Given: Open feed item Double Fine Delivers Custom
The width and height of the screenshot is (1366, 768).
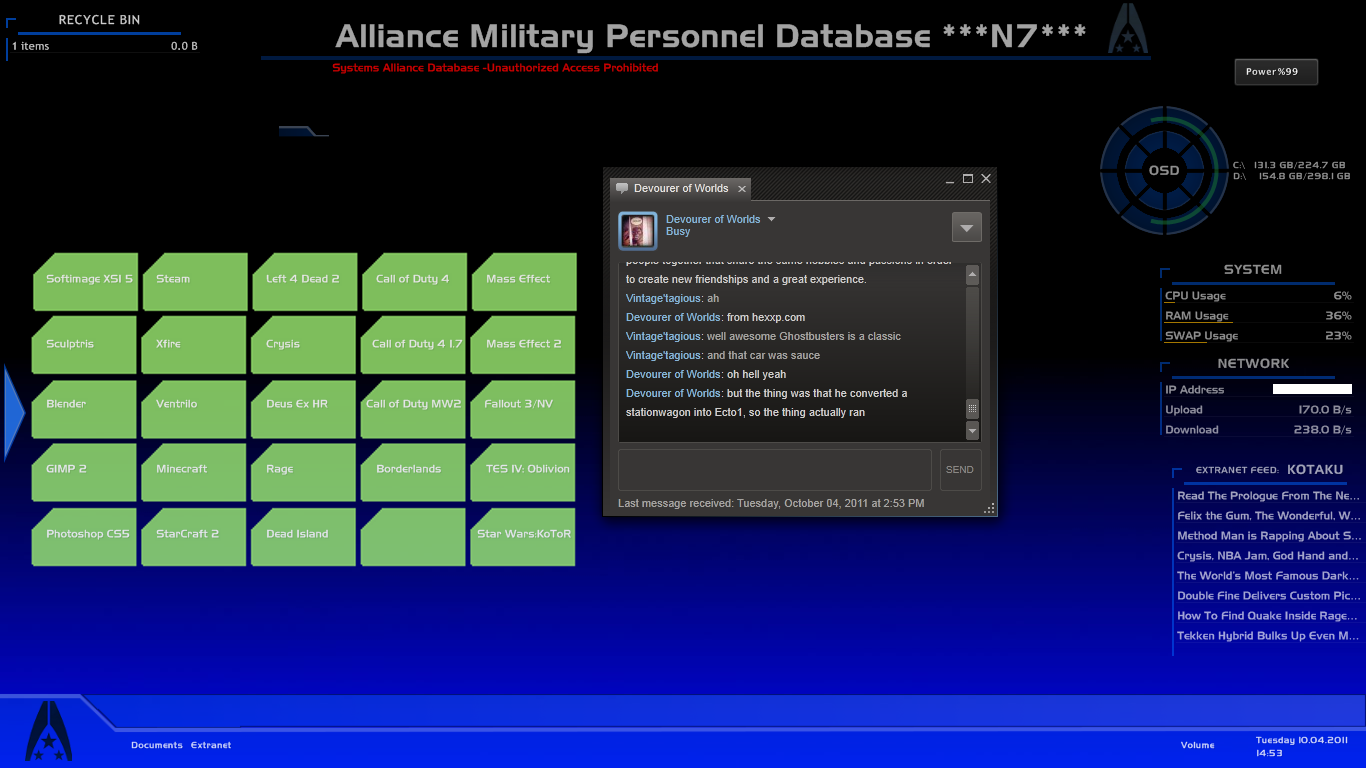Looking at the screenshot, I should 1268,596.
